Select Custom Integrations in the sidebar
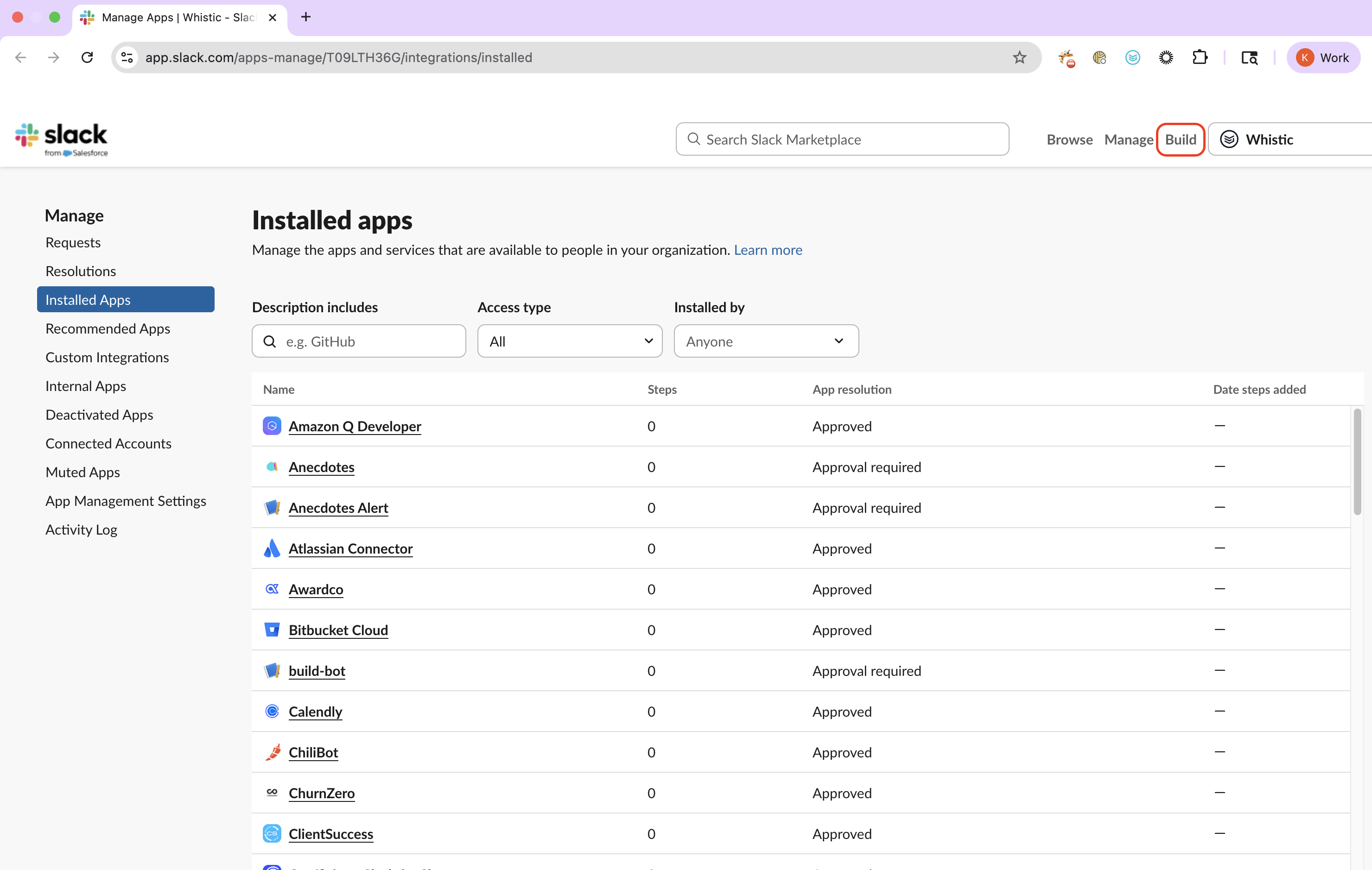The image size is (1372, 870). point(107,357)
